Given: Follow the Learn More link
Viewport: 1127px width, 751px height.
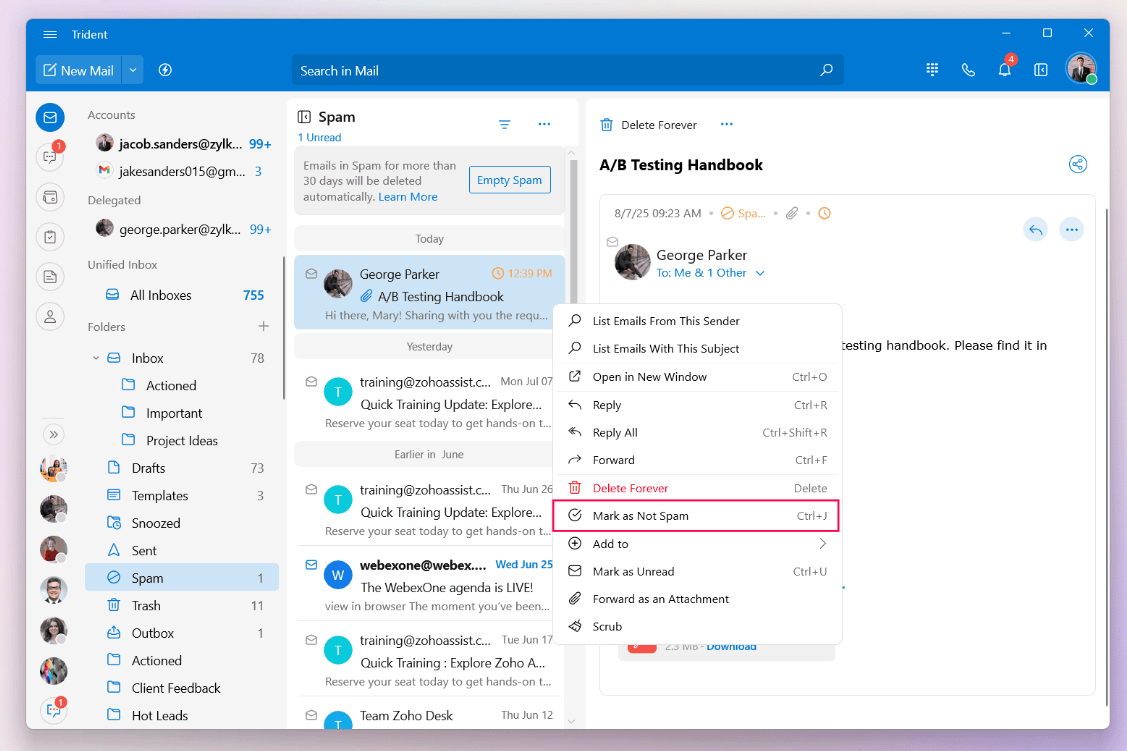Looking at the screenshot, I should click(x=408, y=197).
